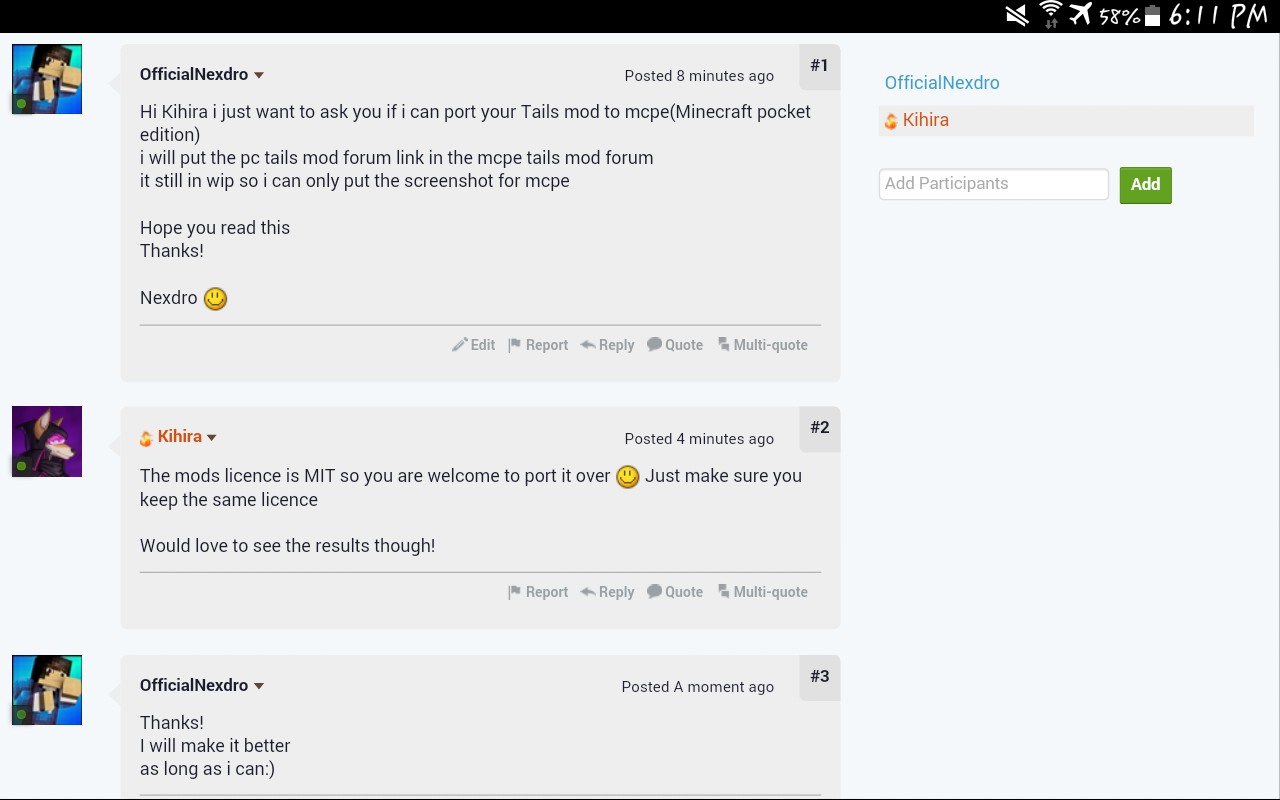Reply to Kihira's post #2

tap(607, 592)
